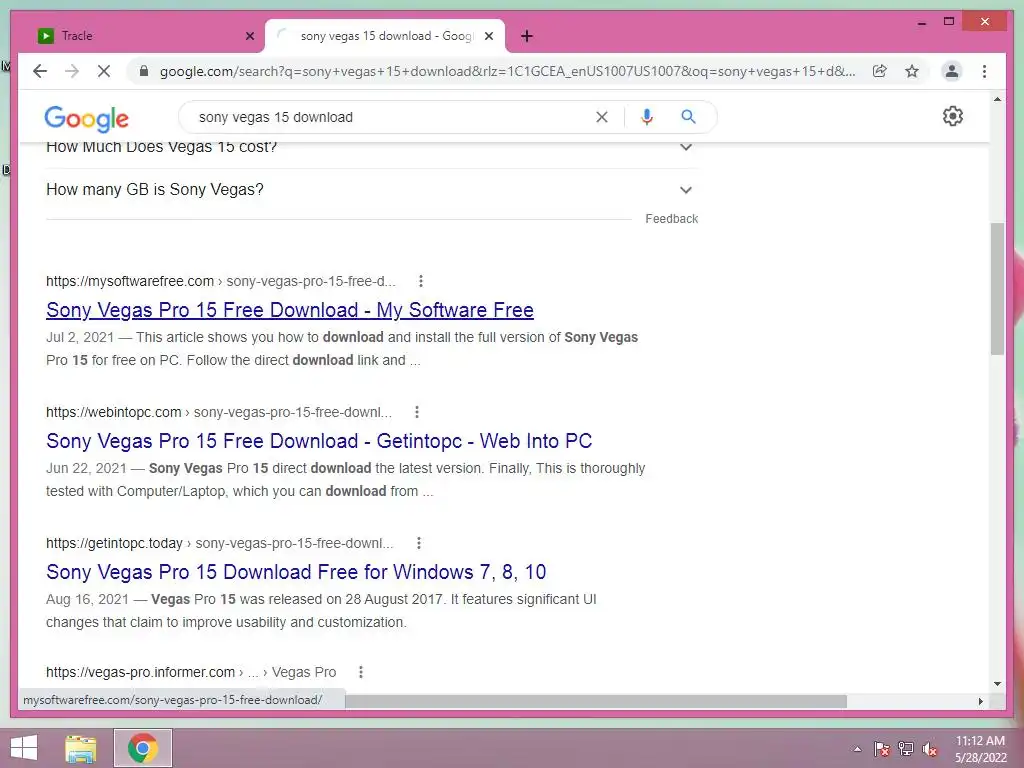The width and height of the screenshot is (1024, 768).
Task: Maximize the Chrome window
Action: click(x=949, y=22)
